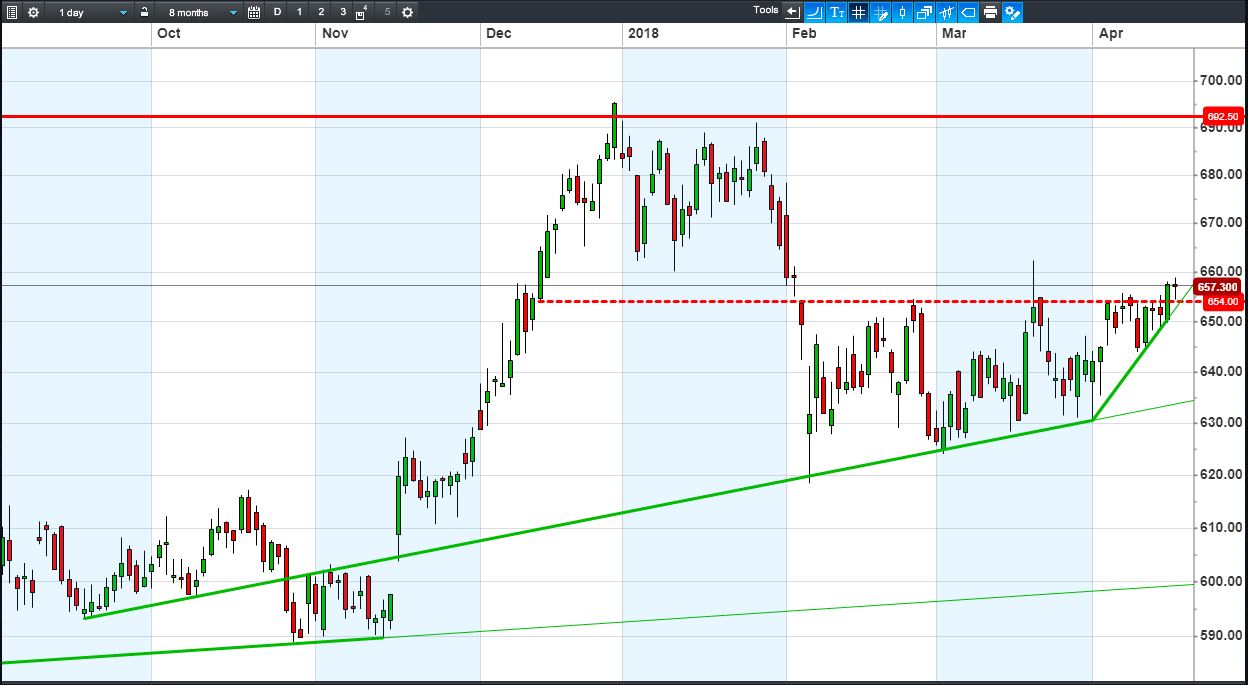
Task: Open the customize tools gear-pencil icon
Action: (x=1013, y=12)
